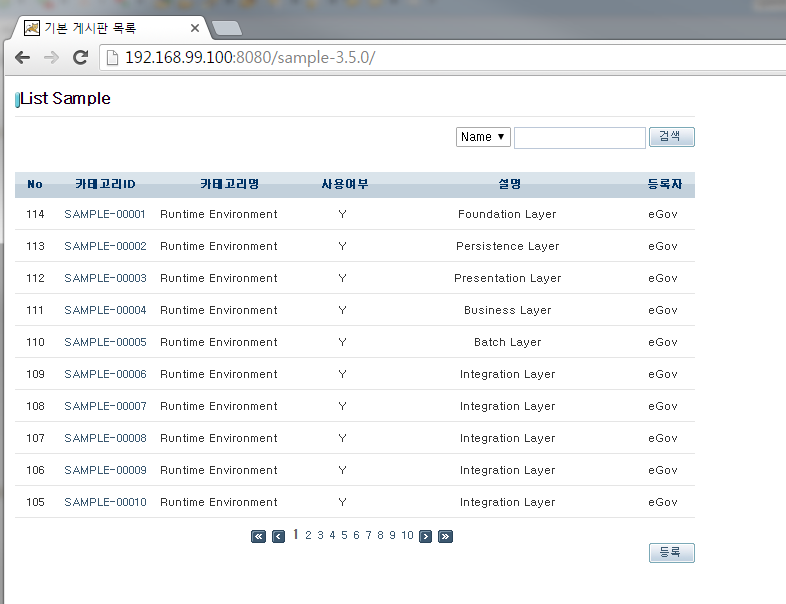
Task: Go to page 2 of results
Action: (309, 535)
